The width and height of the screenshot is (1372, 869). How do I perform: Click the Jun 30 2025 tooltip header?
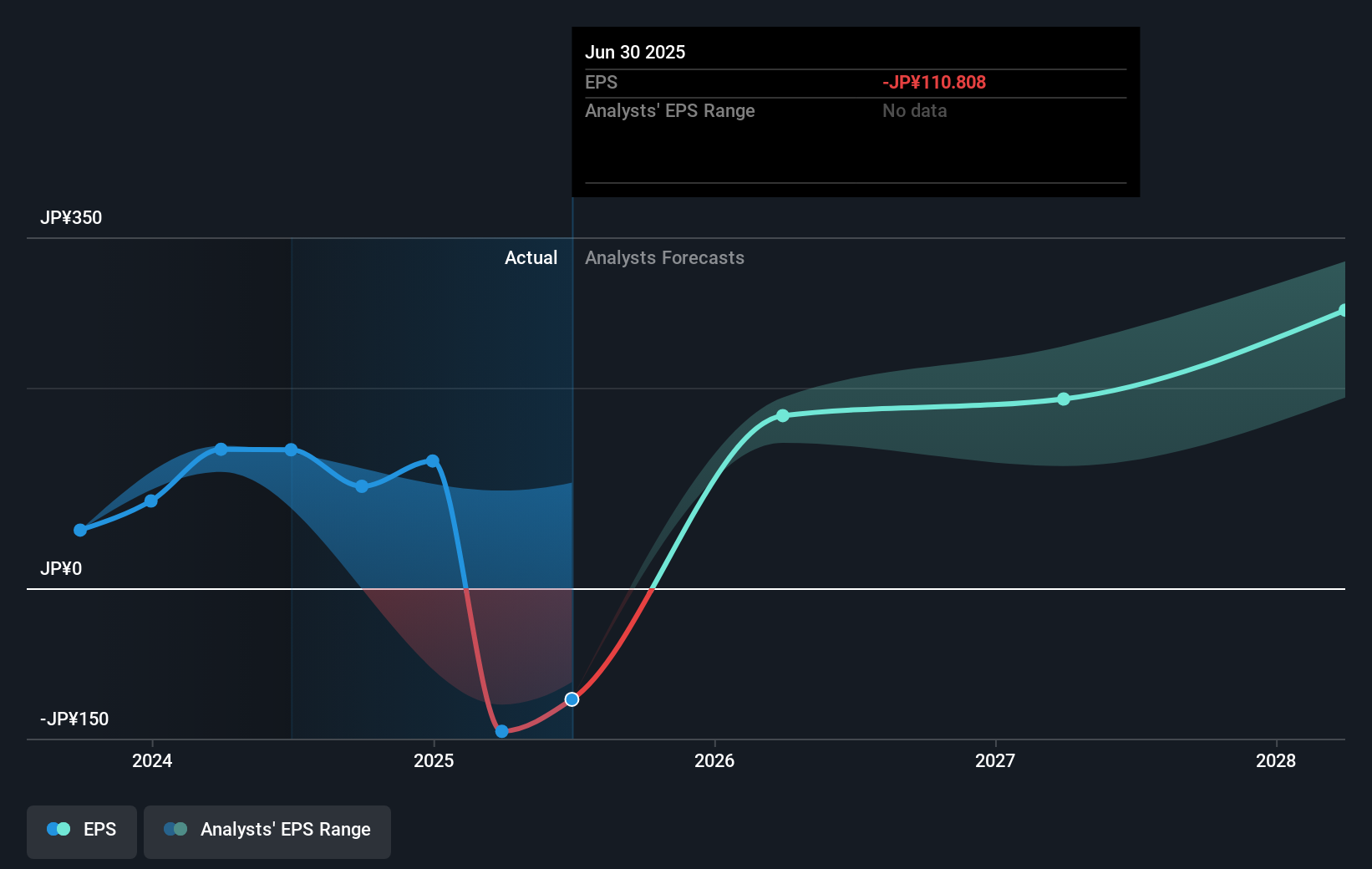pyautogui.click(x=635, y=52)
